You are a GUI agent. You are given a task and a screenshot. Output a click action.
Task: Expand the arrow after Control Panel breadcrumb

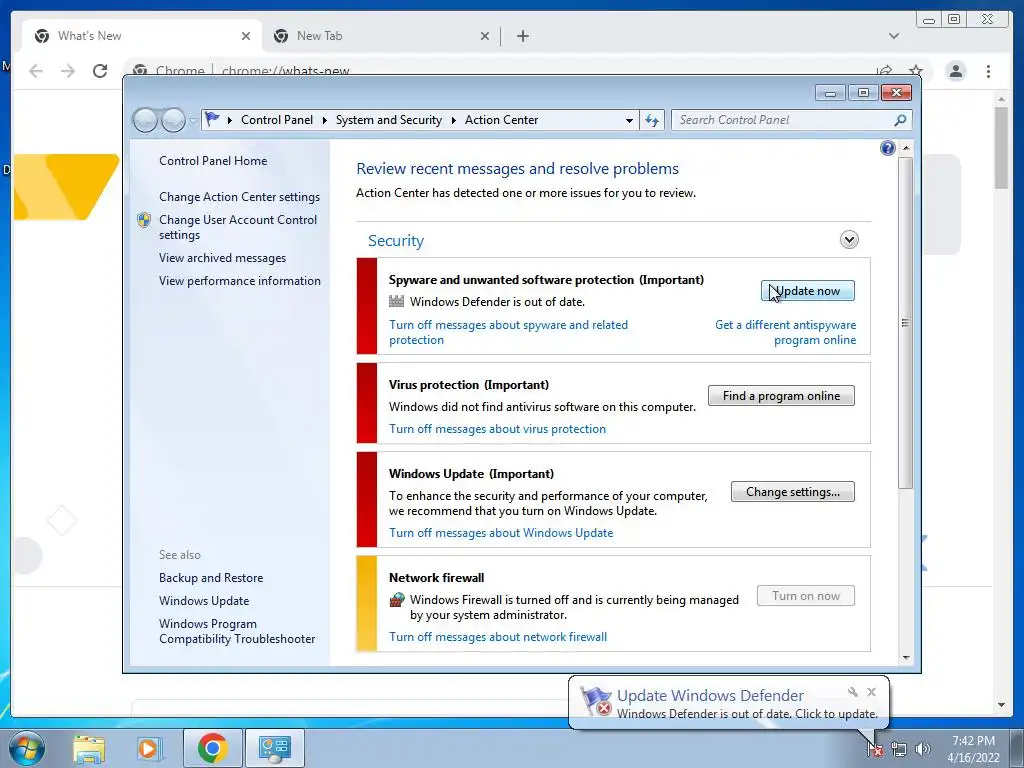click(x=325, y=120)
